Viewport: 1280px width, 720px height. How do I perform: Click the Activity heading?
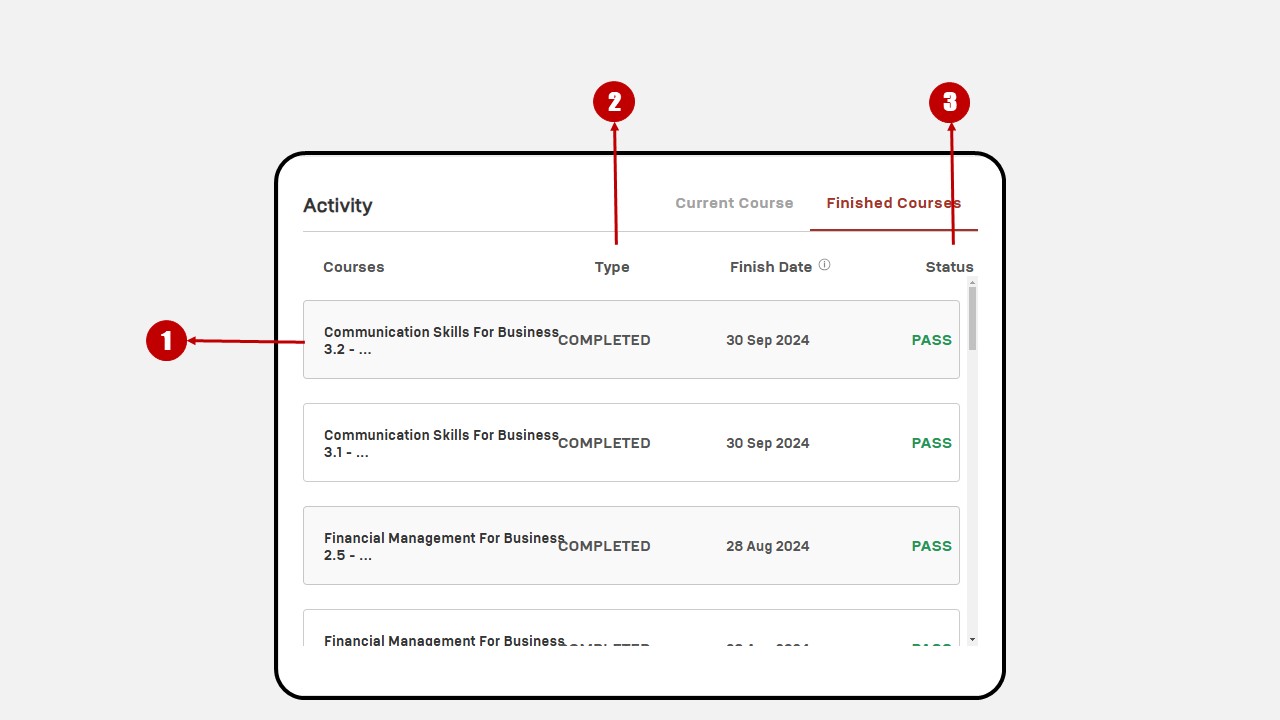point(338,205)
